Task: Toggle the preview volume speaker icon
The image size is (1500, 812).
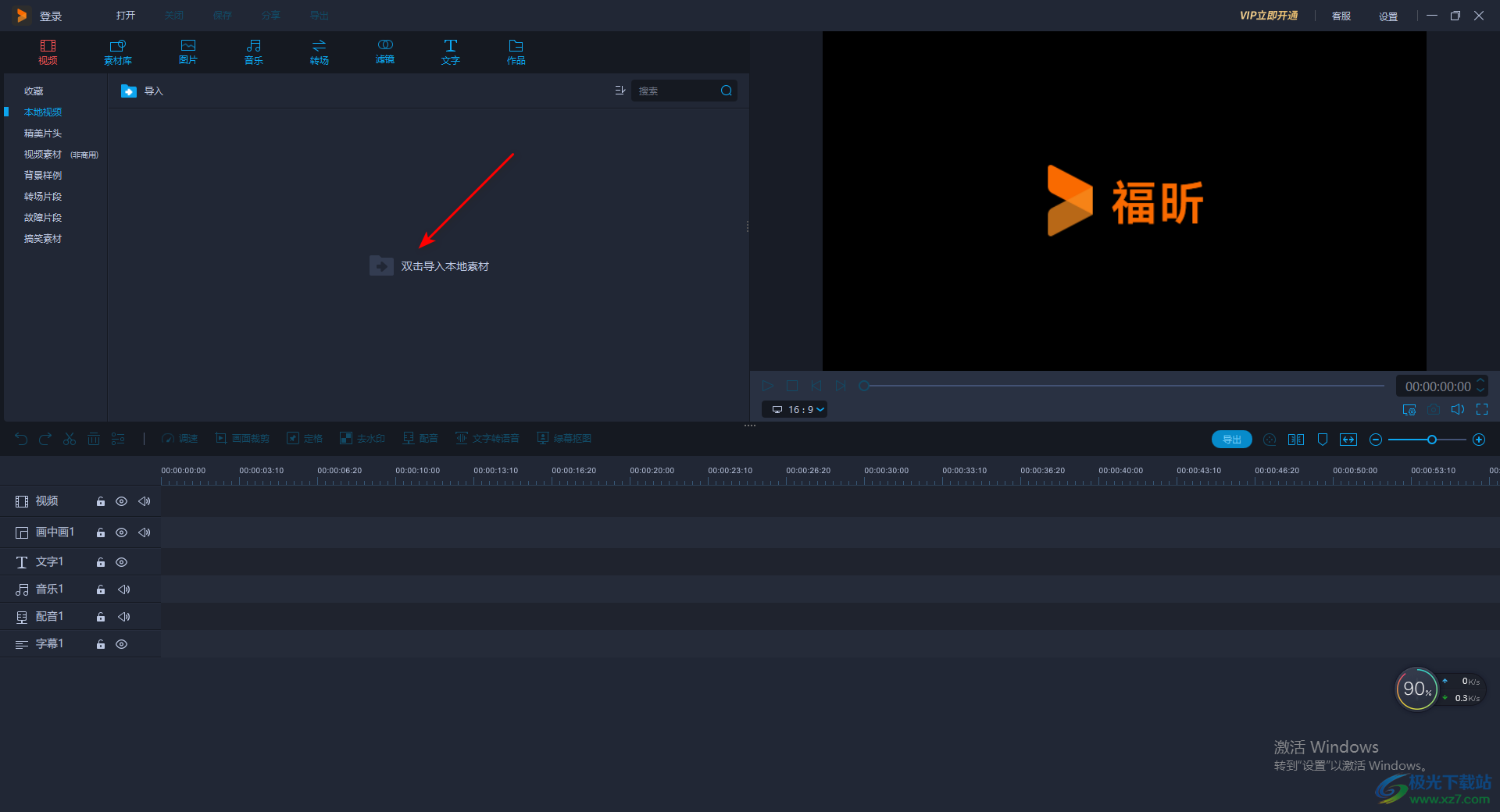Action: tap(1458, 409)
